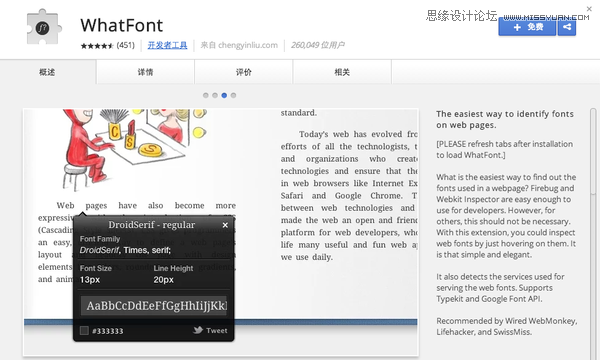Select the fourth carousel dot
600x360 pixels.
(x=233, y=95)
